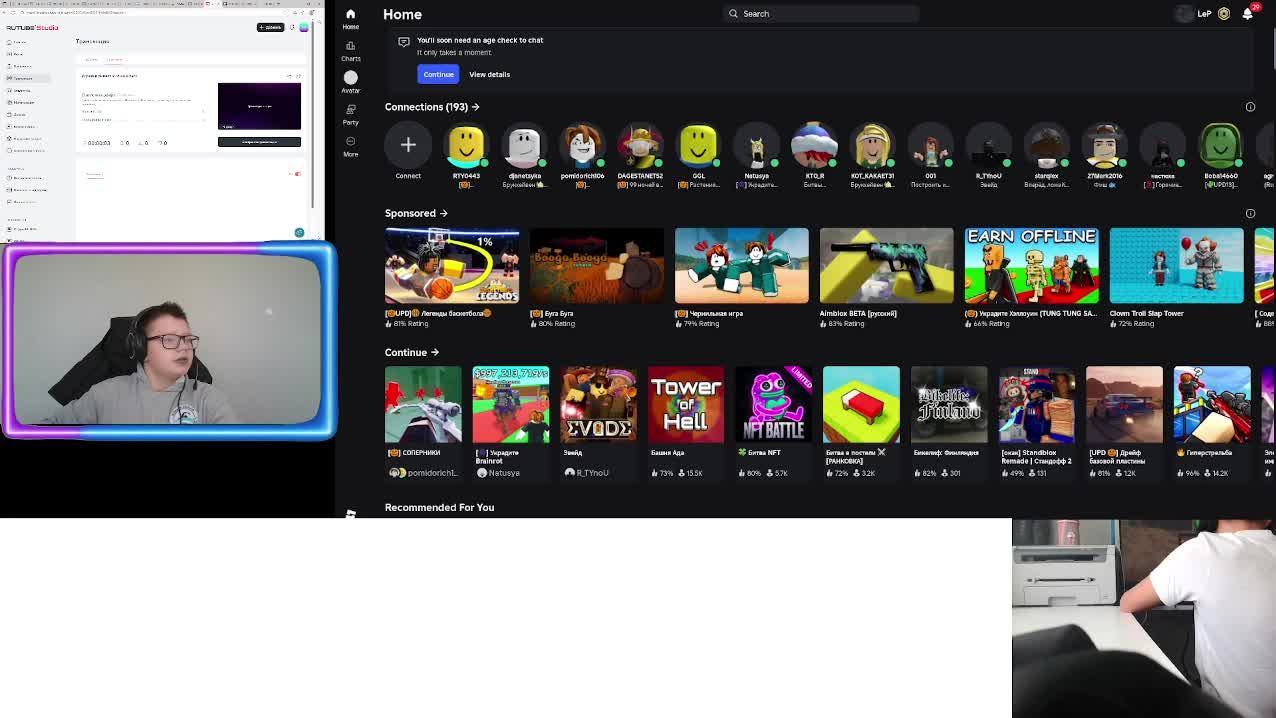This screenshot has height=718, width=1276.
Task: Open basketball legends sponsored game thumbnail
Action: click(452, 266)
